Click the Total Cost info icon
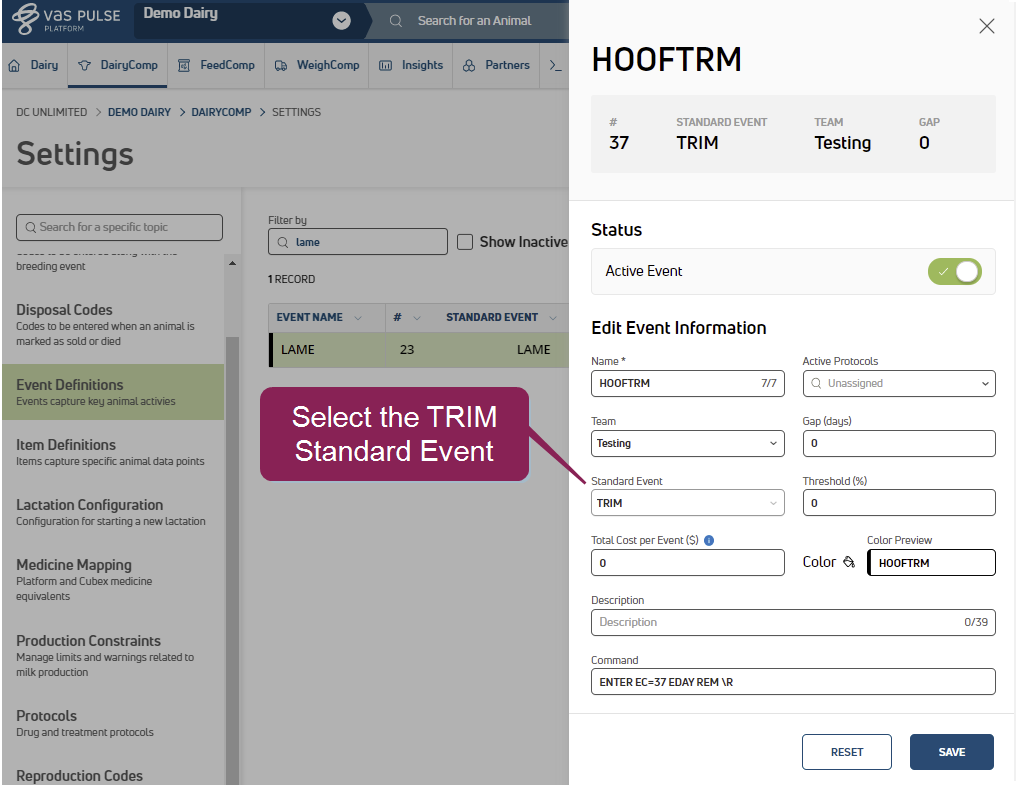The height and width of the screenshot is (785, 1018). (709, 540)
